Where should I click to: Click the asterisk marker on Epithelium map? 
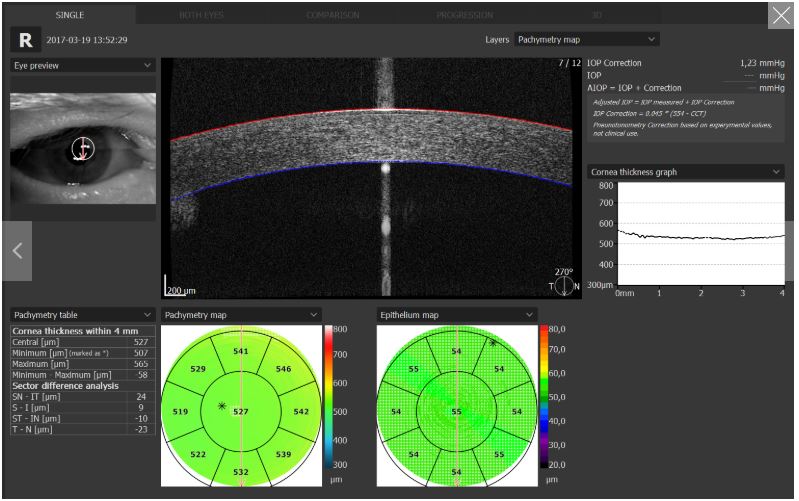pyautogui.click(x=492, y=342)
